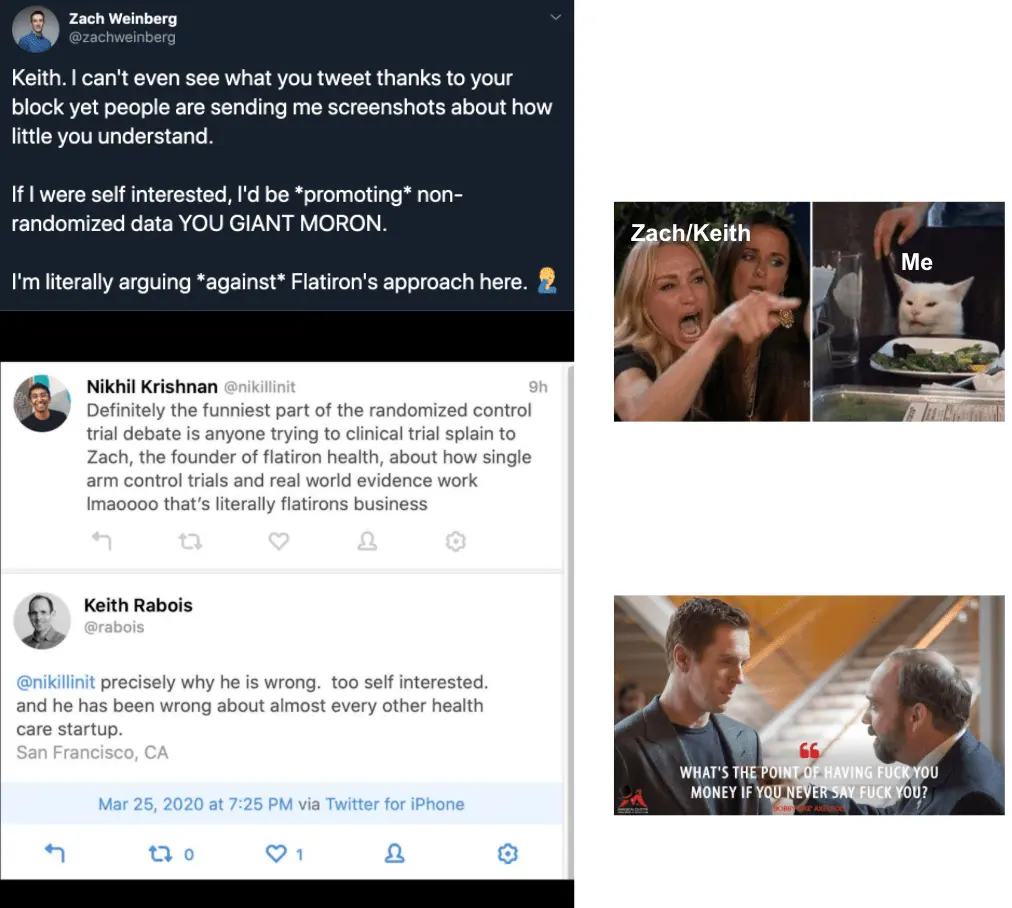Screen dimensions: 1012x908
Task: Click the user icon under Nikhil's tweet
Action: pyautogui.click(x=367, y=541)
